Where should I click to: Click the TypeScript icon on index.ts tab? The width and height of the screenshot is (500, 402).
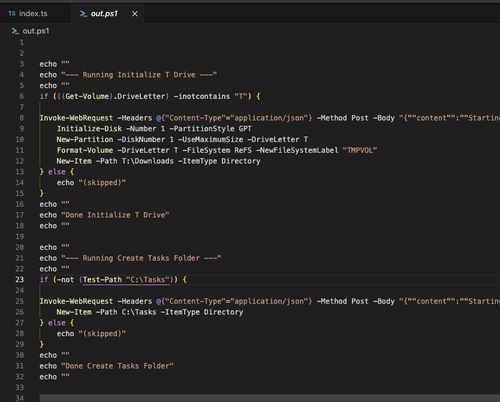click(x=12, y=14)
